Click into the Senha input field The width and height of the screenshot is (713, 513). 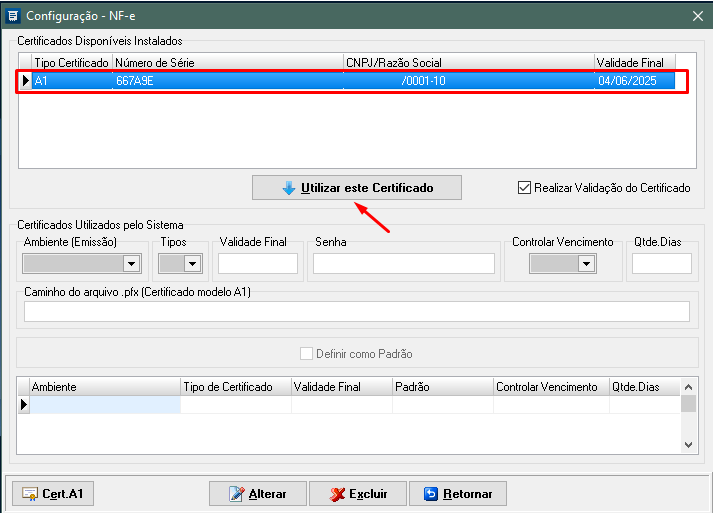pos(404,264)
